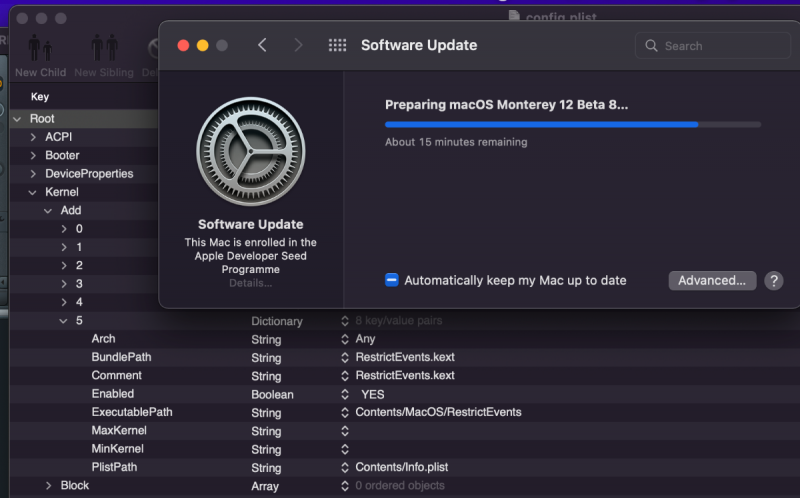Expand the ACPI node
The height and width of the screenshot is (498, 800).
(x=33, y=137)
